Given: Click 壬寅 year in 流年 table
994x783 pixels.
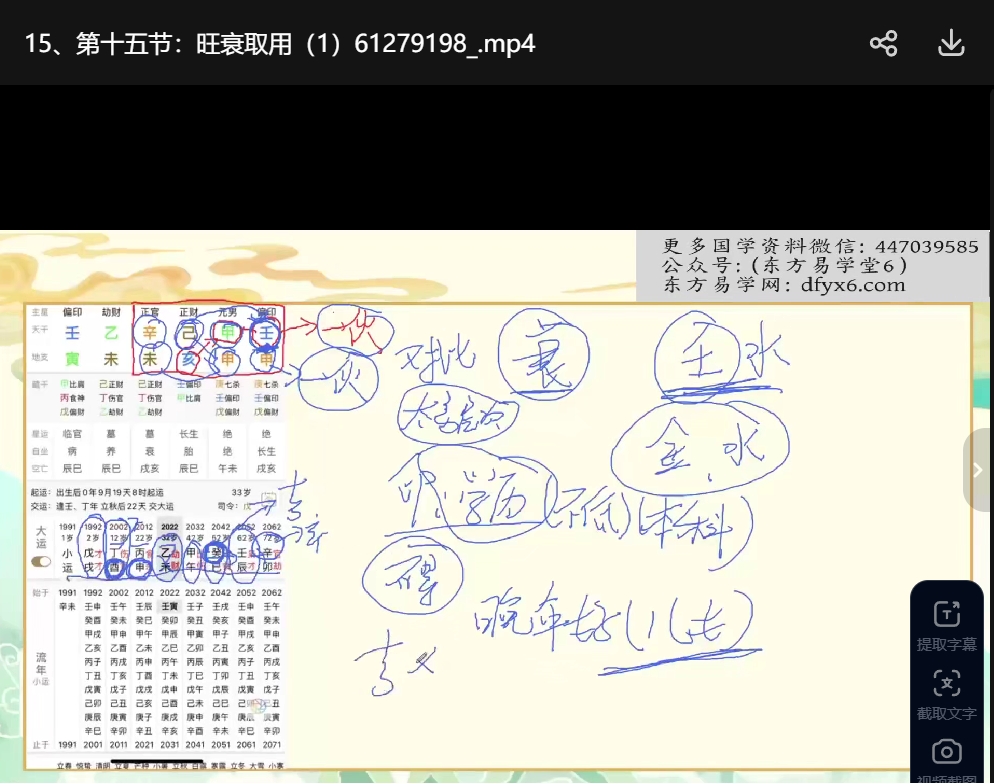Looking at the screenshot, I should (169, 606).
